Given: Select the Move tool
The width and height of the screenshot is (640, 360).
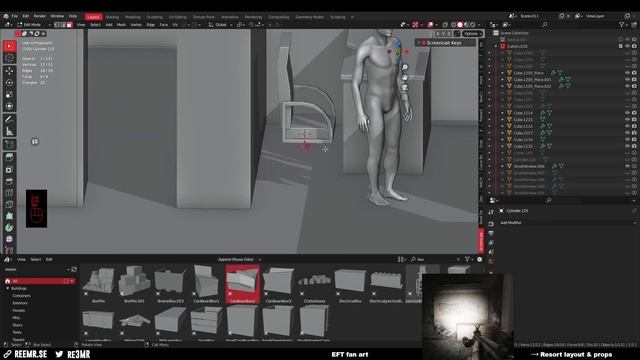Looking at the screenshot, I should coord(9,71).
